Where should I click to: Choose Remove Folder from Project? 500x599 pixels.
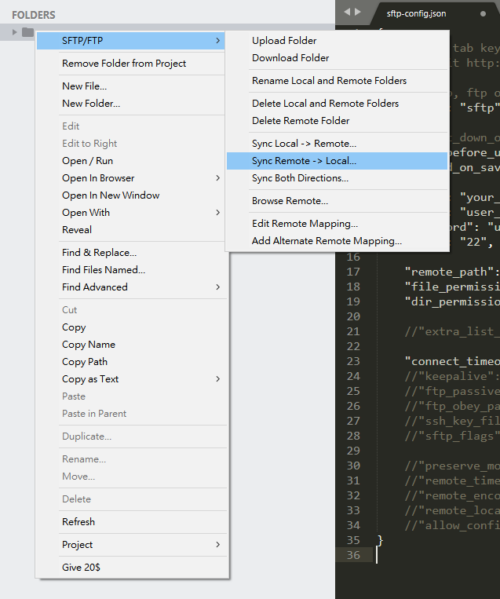131,63
